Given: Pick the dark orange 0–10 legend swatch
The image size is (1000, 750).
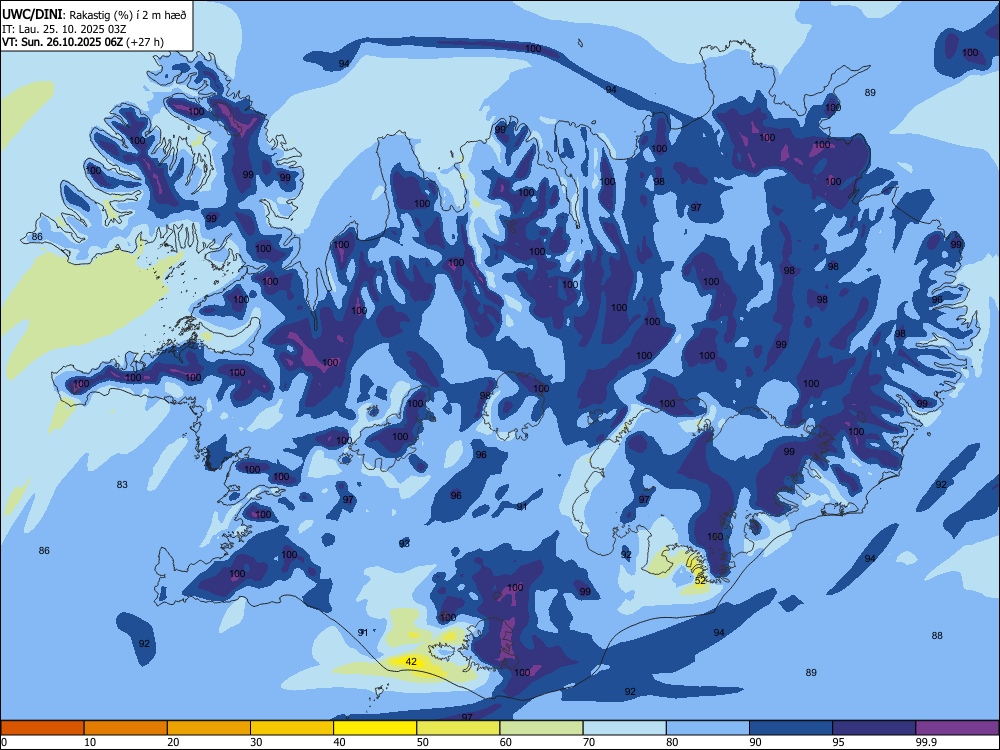Looking at the screenshot, I should (42, 728).
